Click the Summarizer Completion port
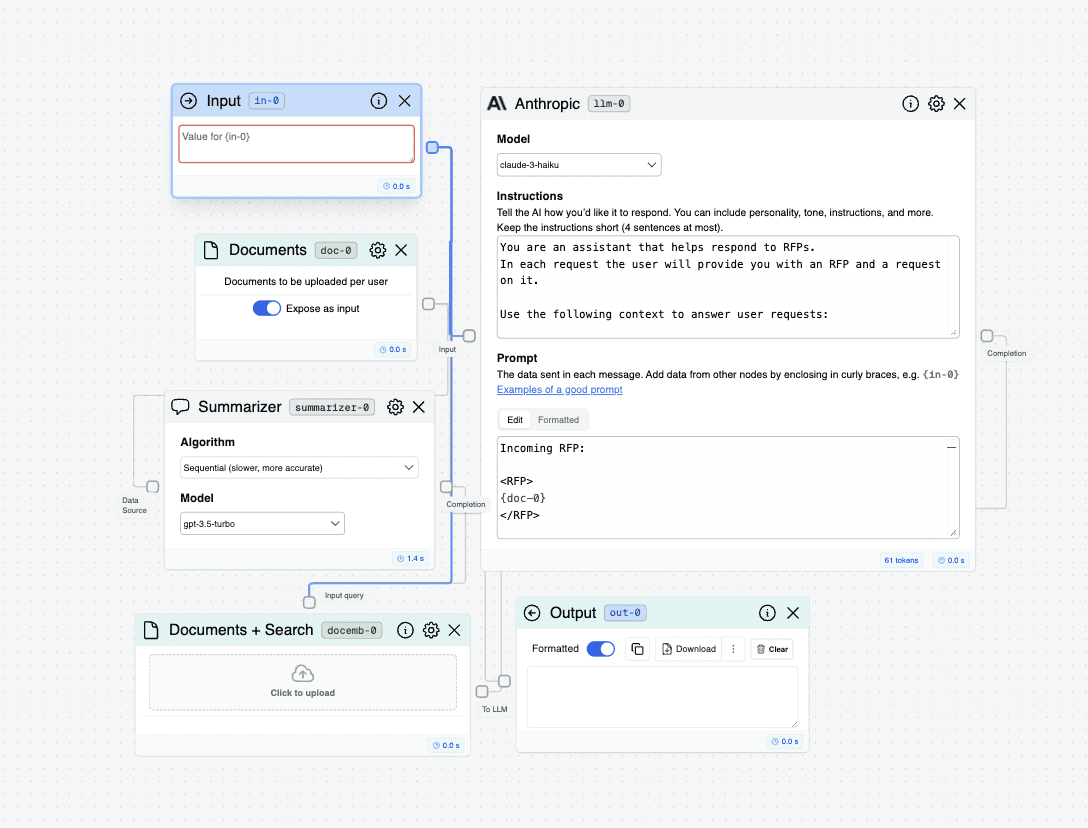Screen dimensions: 1088x828 point(446,487)
